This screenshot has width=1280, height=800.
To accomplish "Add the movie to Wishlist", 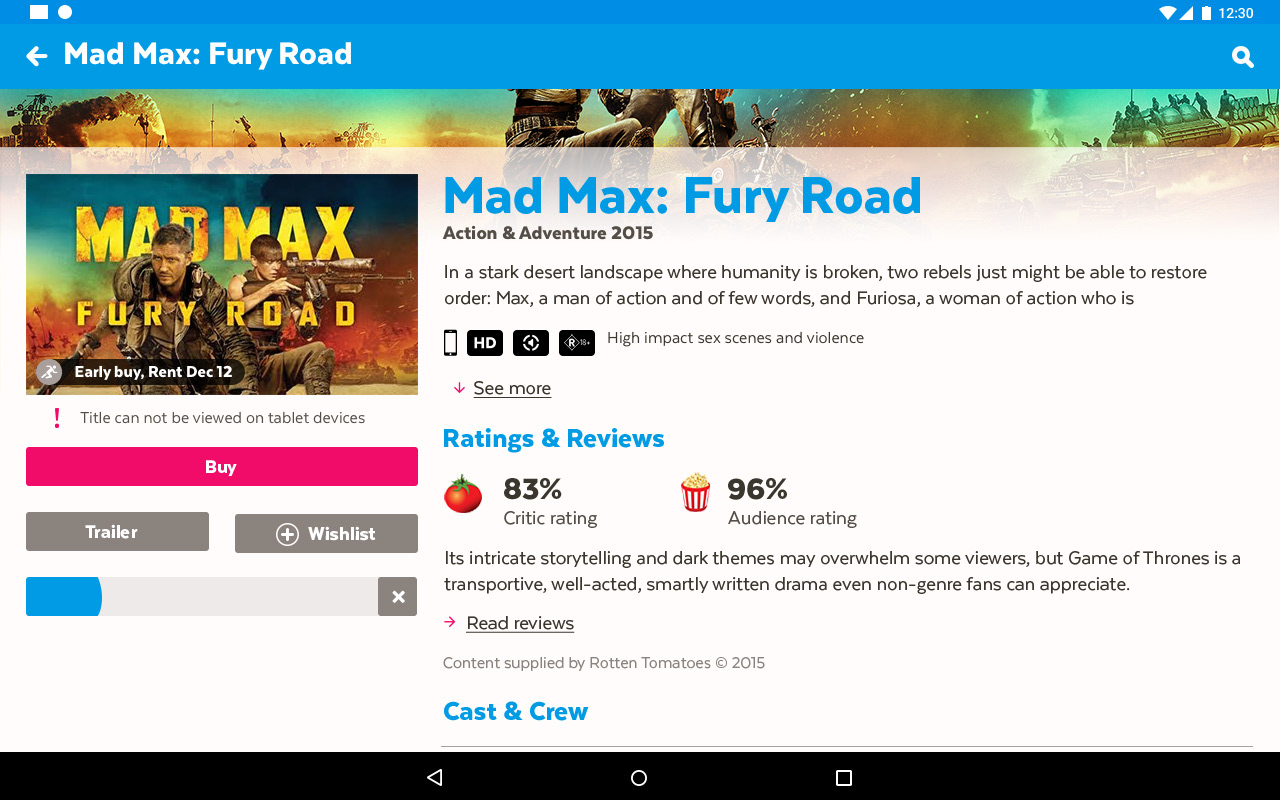I will pos(326,534).
